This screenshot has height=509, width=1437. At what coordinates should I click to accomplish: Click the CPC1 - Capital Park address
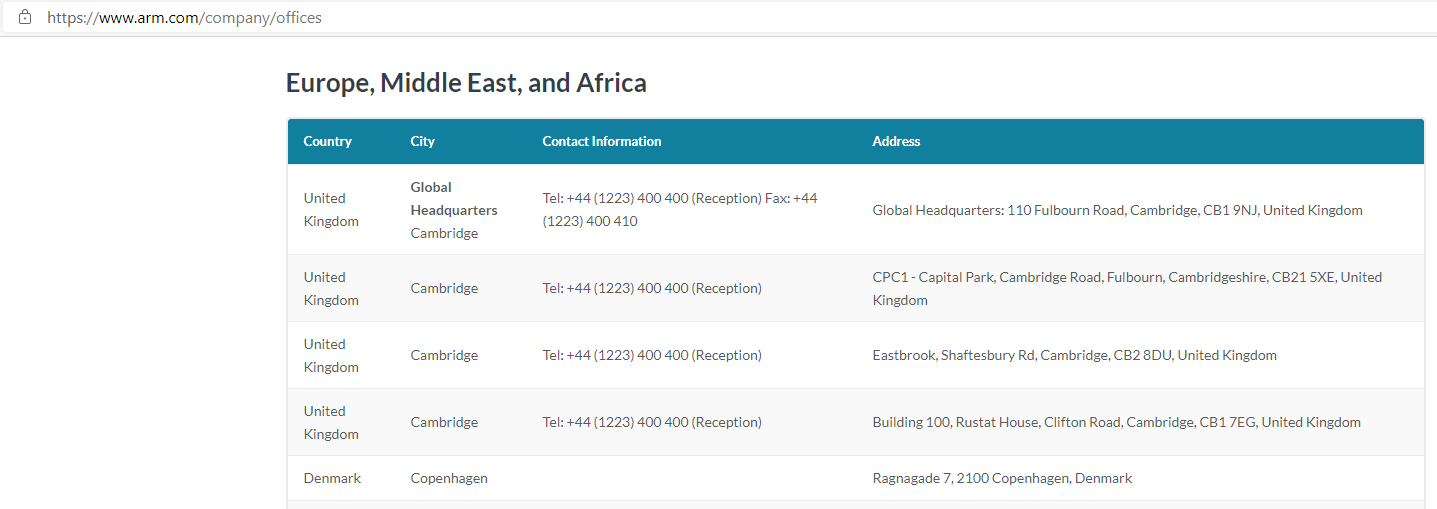1127,288
